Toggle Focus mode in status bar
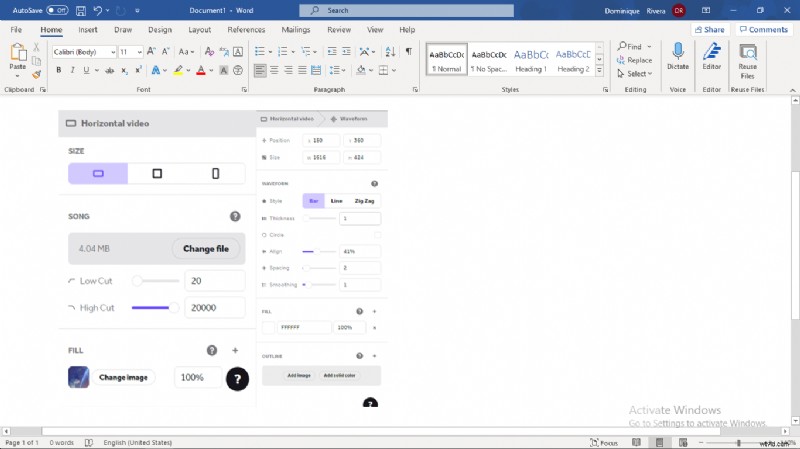This screenshot has width=800, height=449. (x=603, y=442)
